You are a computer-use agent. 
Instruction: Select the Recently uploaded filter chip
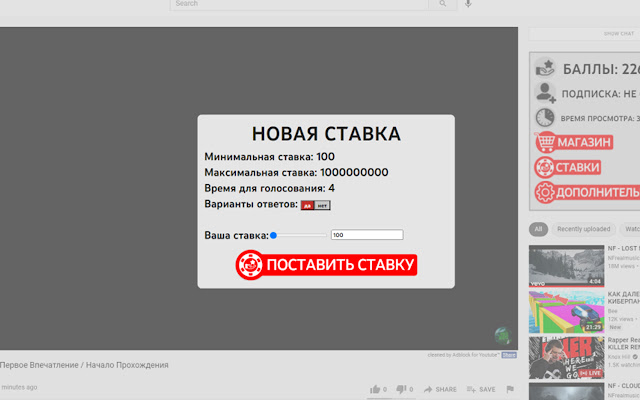coord(584,229)
